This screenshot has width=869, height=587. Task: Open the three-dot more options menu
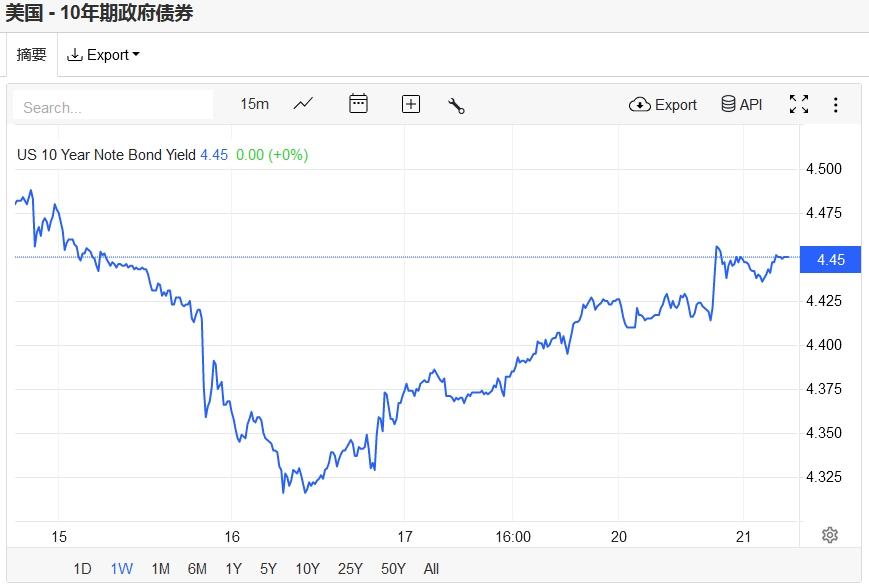tap(836, 104)
